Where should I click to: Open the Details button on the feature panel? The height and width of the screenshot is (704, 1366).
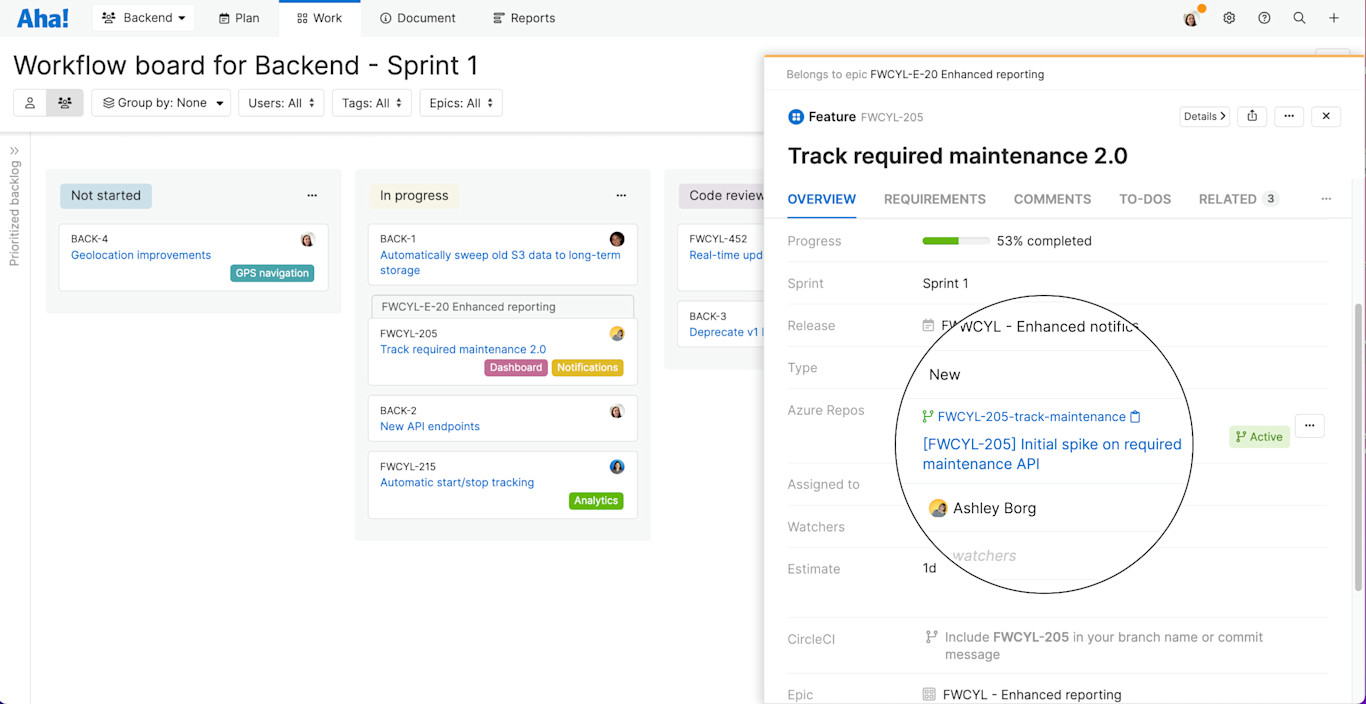(x=1204, y=116)
